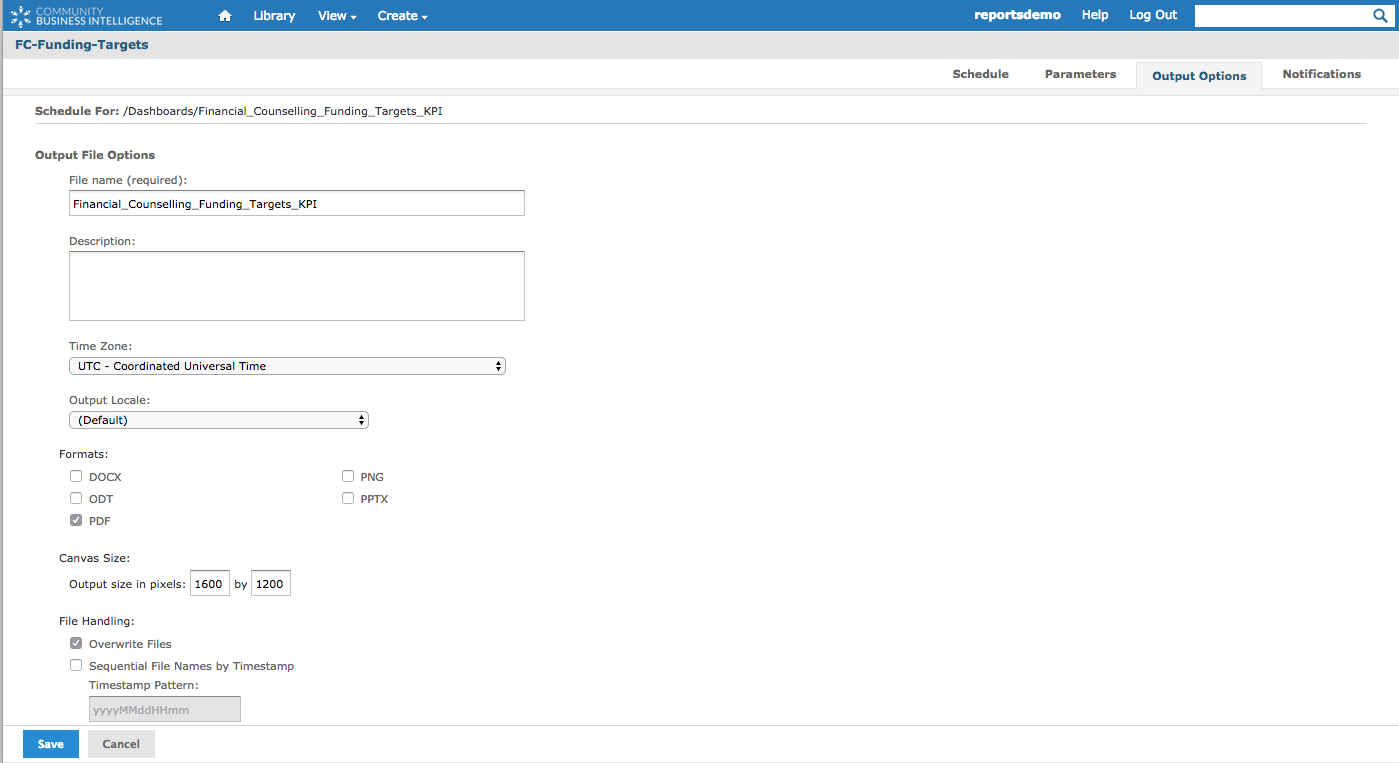Click the Output File Options heading
The width and height of the screenshot is (1399, 763).
(95, 155)
